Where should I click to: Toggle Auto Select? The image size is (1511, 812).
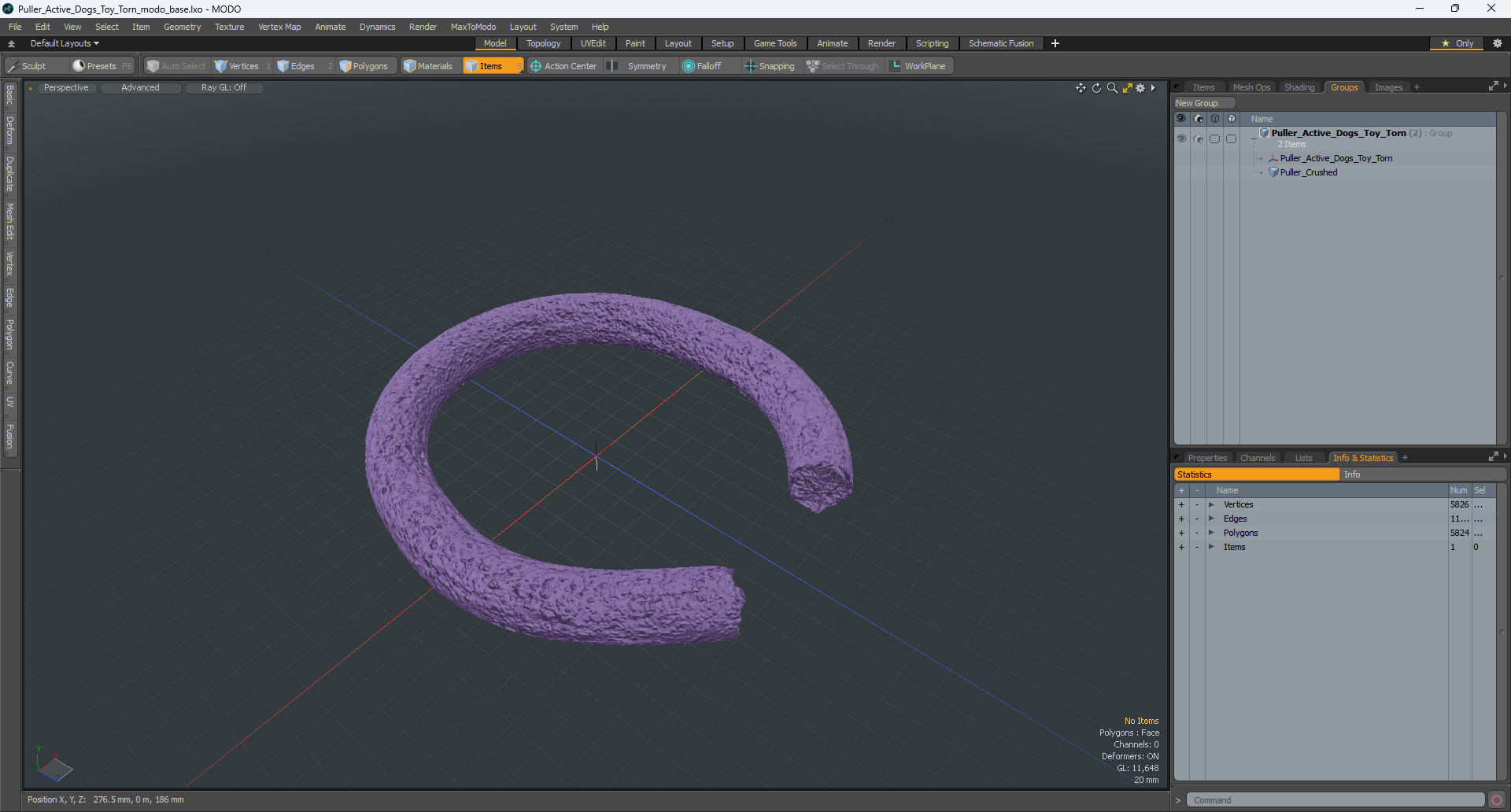[x=176, y=66]
